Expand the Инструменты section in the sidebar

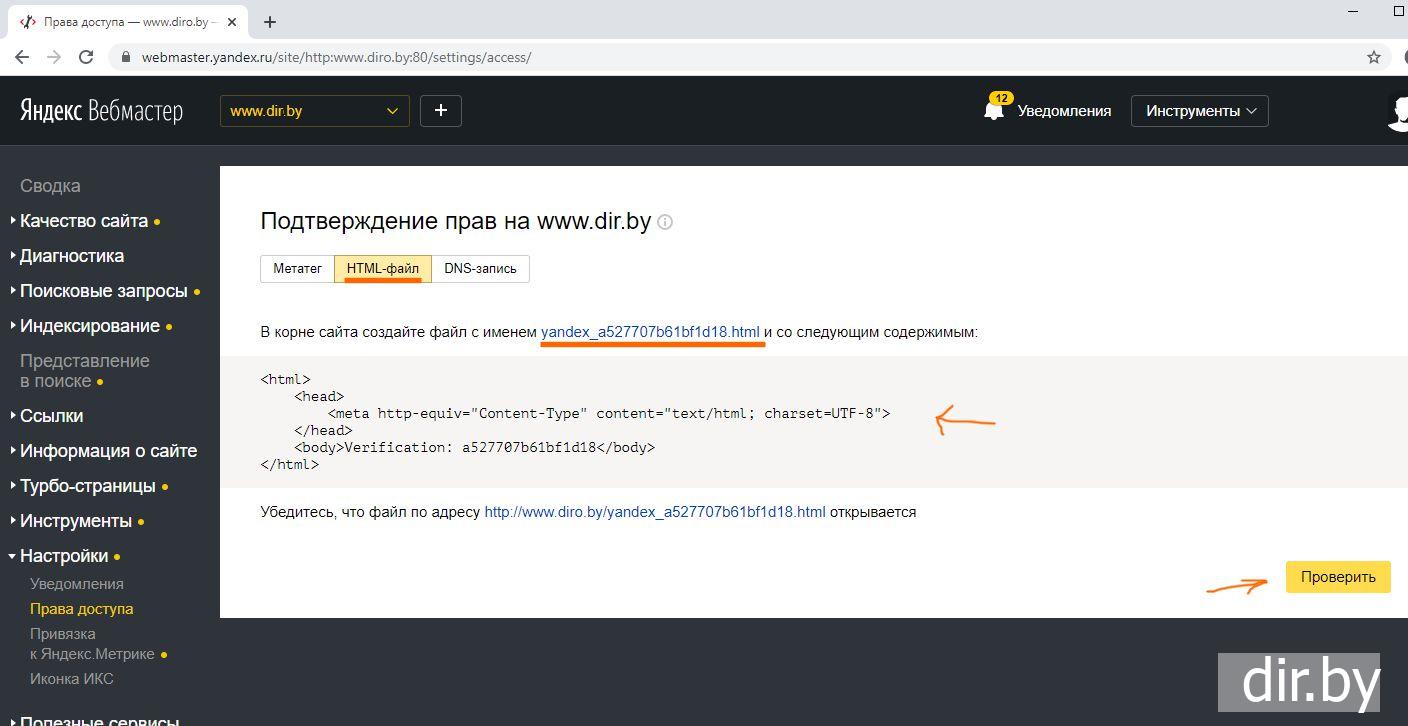point(76,521)
